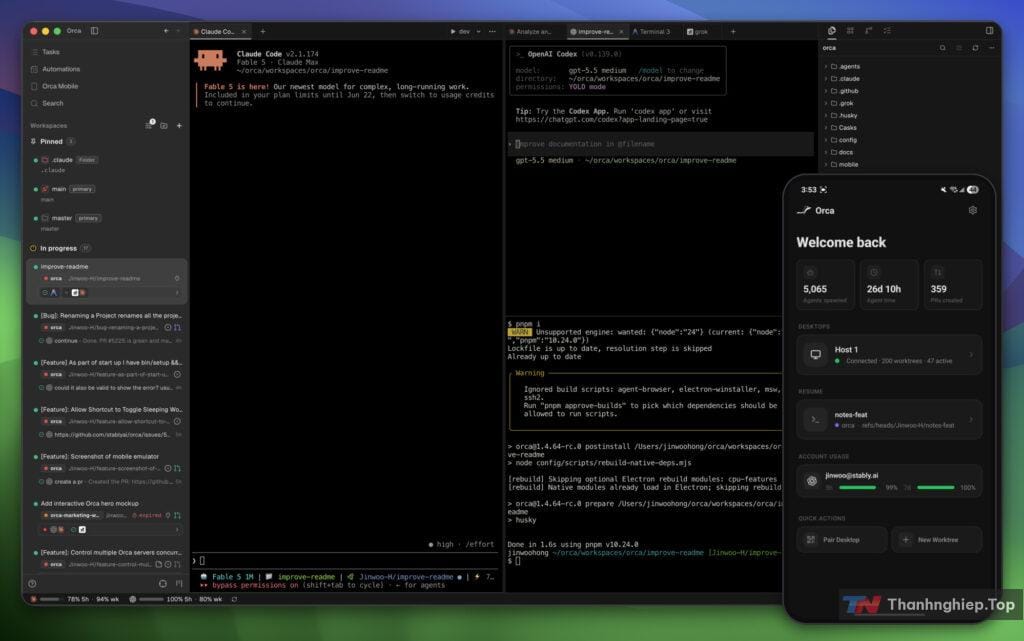Select the .claude pinned workspace
Image resolution: width=1024 pixels, height=641 pixels.
point(108,164)
